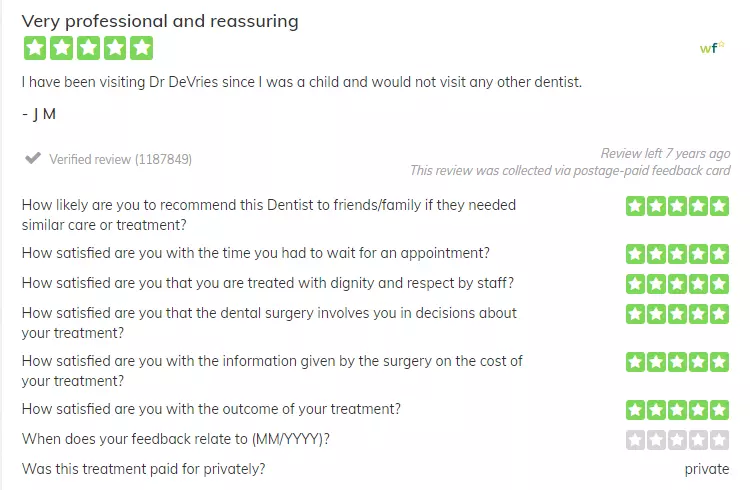Click fifth star of overall rating

point(142,48)
